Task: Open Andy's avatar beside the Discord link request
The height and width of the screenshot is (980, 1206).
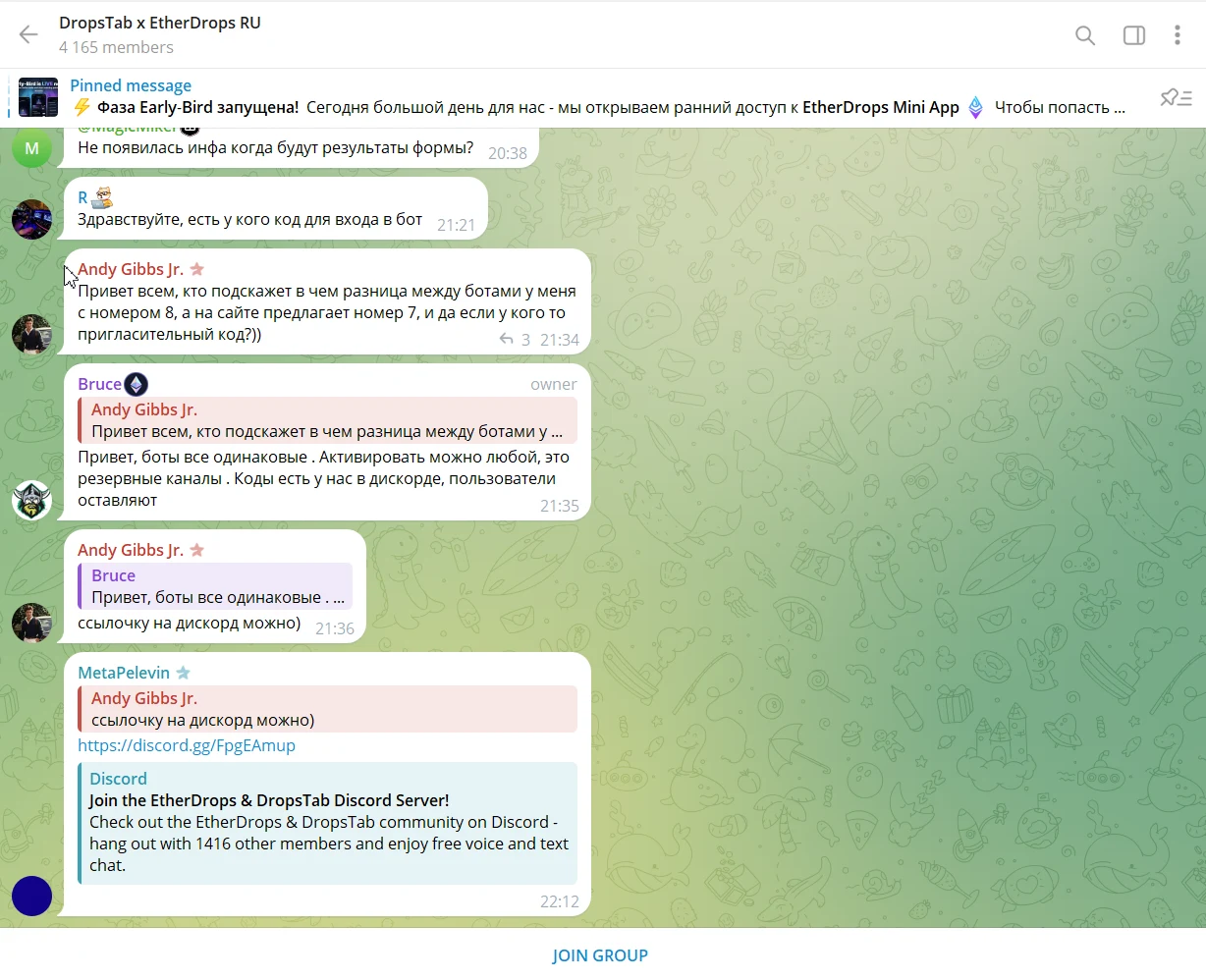Action: click(31, 624)
